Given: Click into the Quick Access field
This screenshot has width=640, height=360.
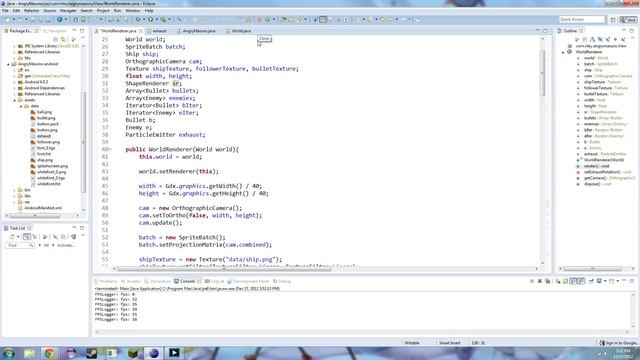Looking at the screenshot, I should point(582,19).
